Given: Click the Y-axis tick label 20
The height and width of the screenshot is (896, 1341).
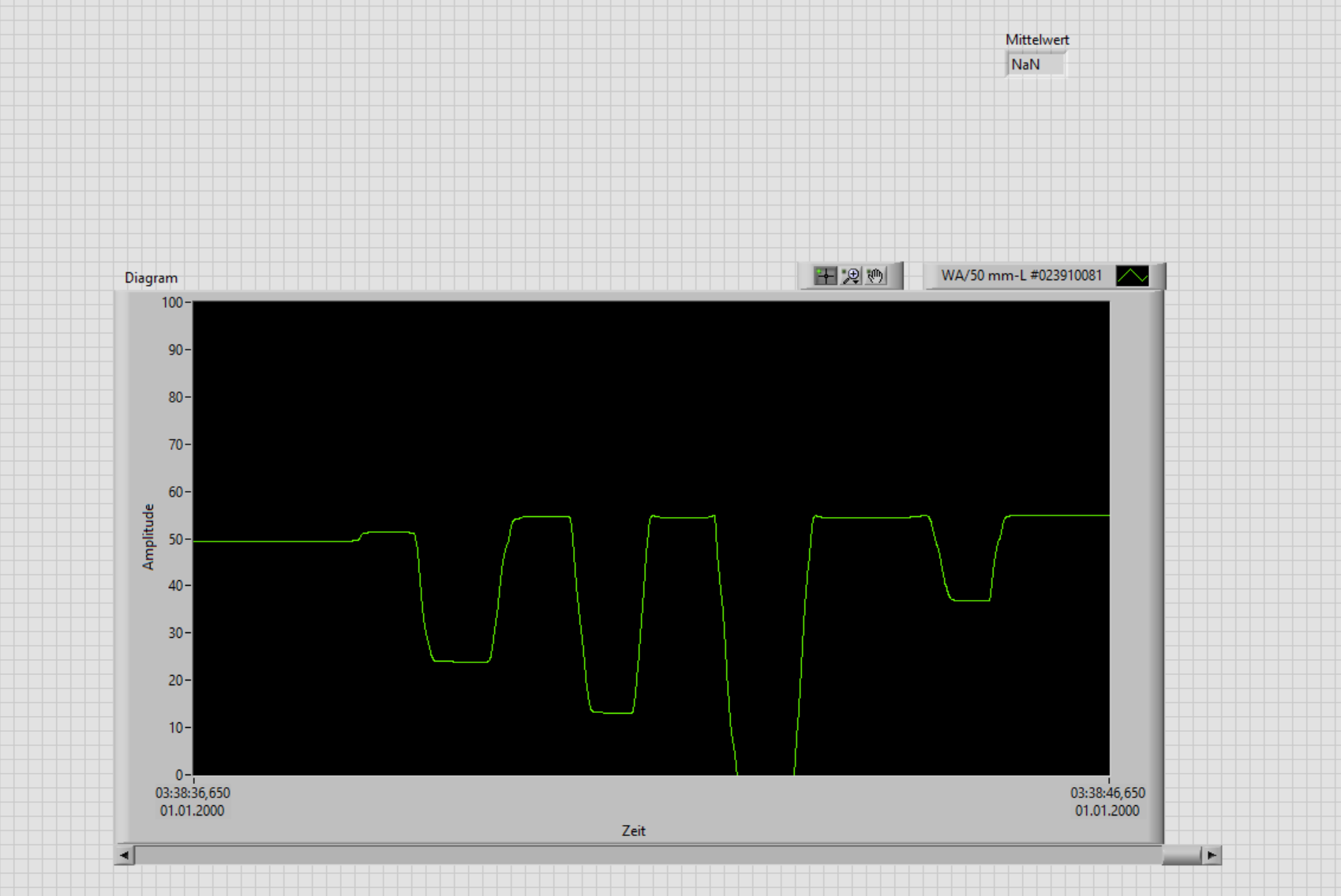Looking at the screenshot, I should tap(175, 680).
